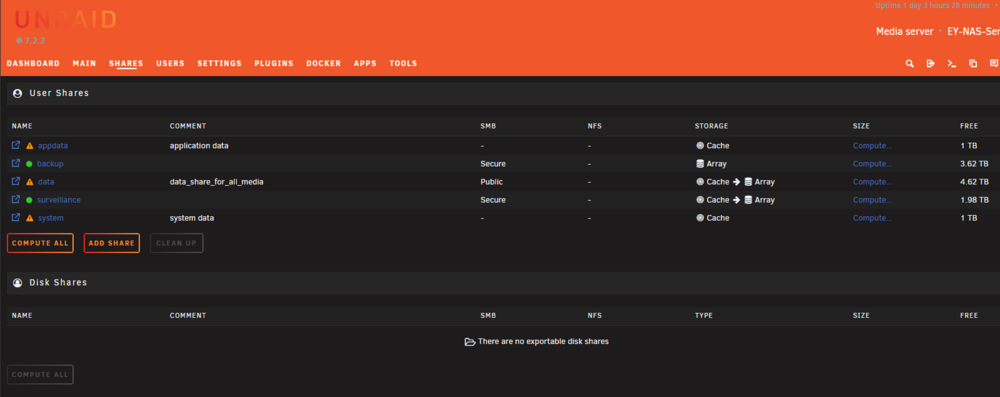Open the terminal icon in the header
The width and height of the screenshot is (1000, 397).
point(952,64)
